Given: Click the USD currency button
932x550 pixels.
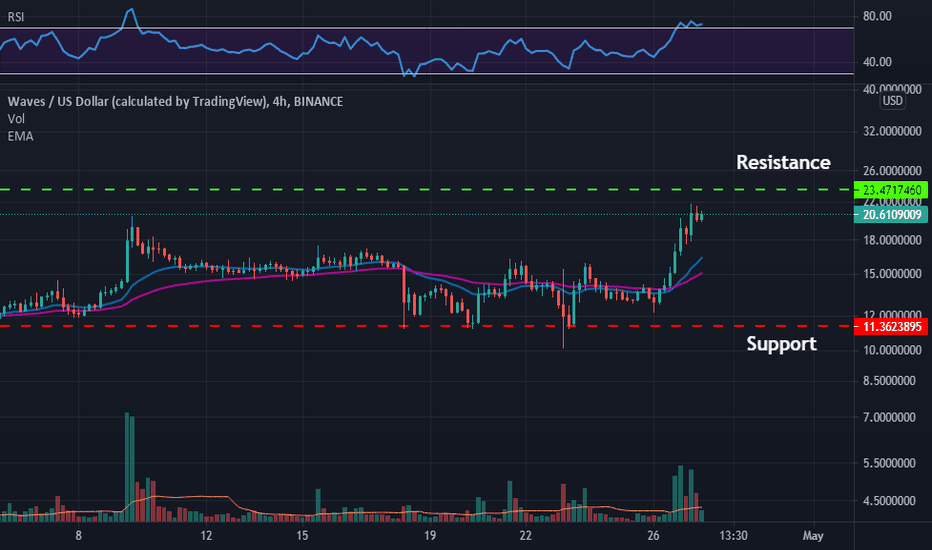Looking at the screenshot, I should click(892, 100).
